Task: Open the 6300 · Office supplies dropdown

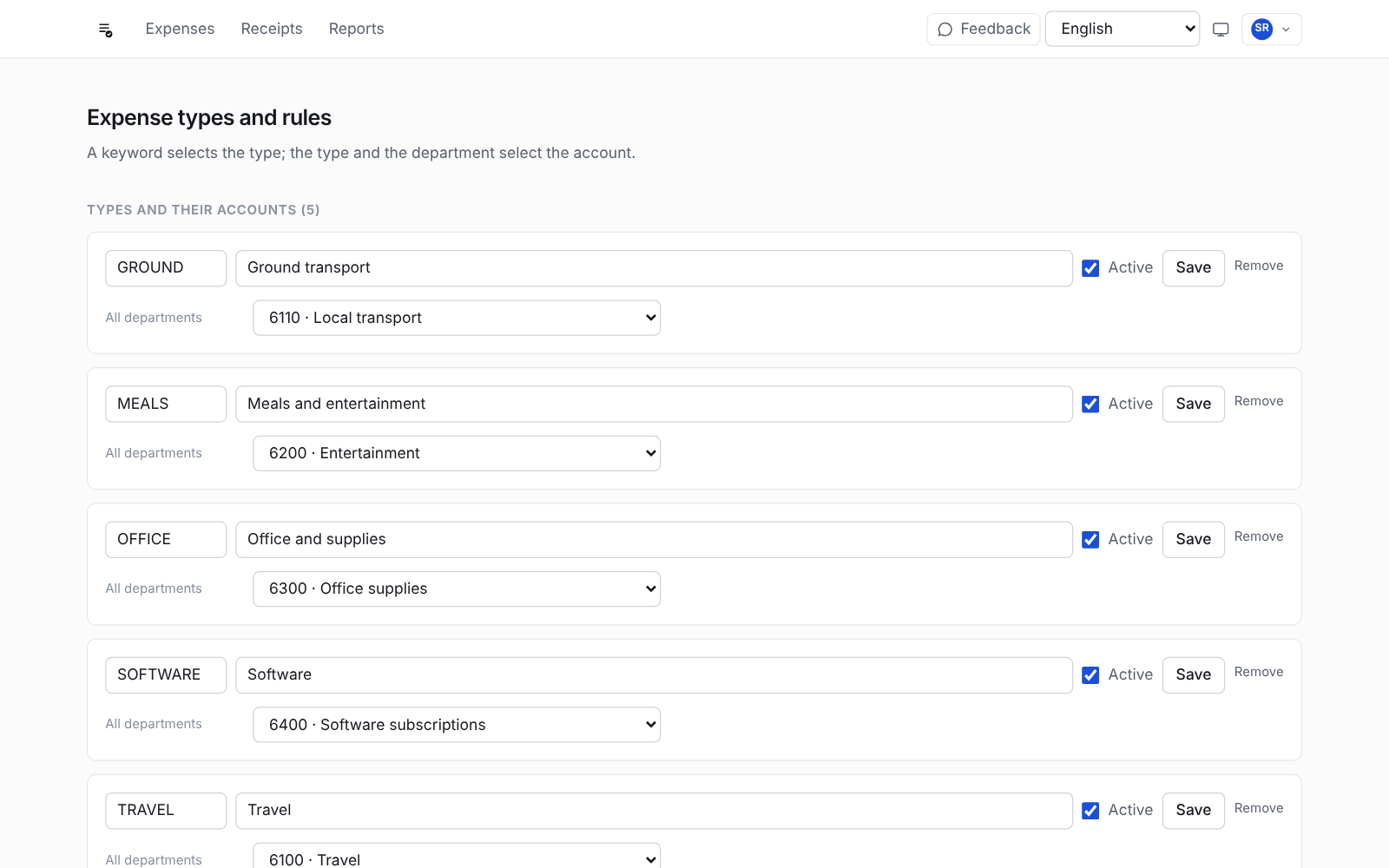Action: tap(457, 589)
